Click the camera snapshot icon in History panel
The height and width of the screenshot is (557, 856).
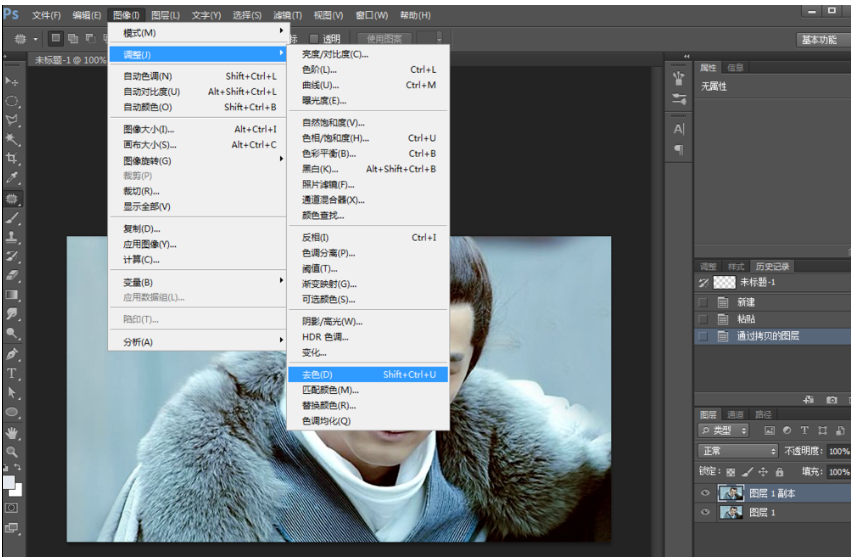(831, 400)
